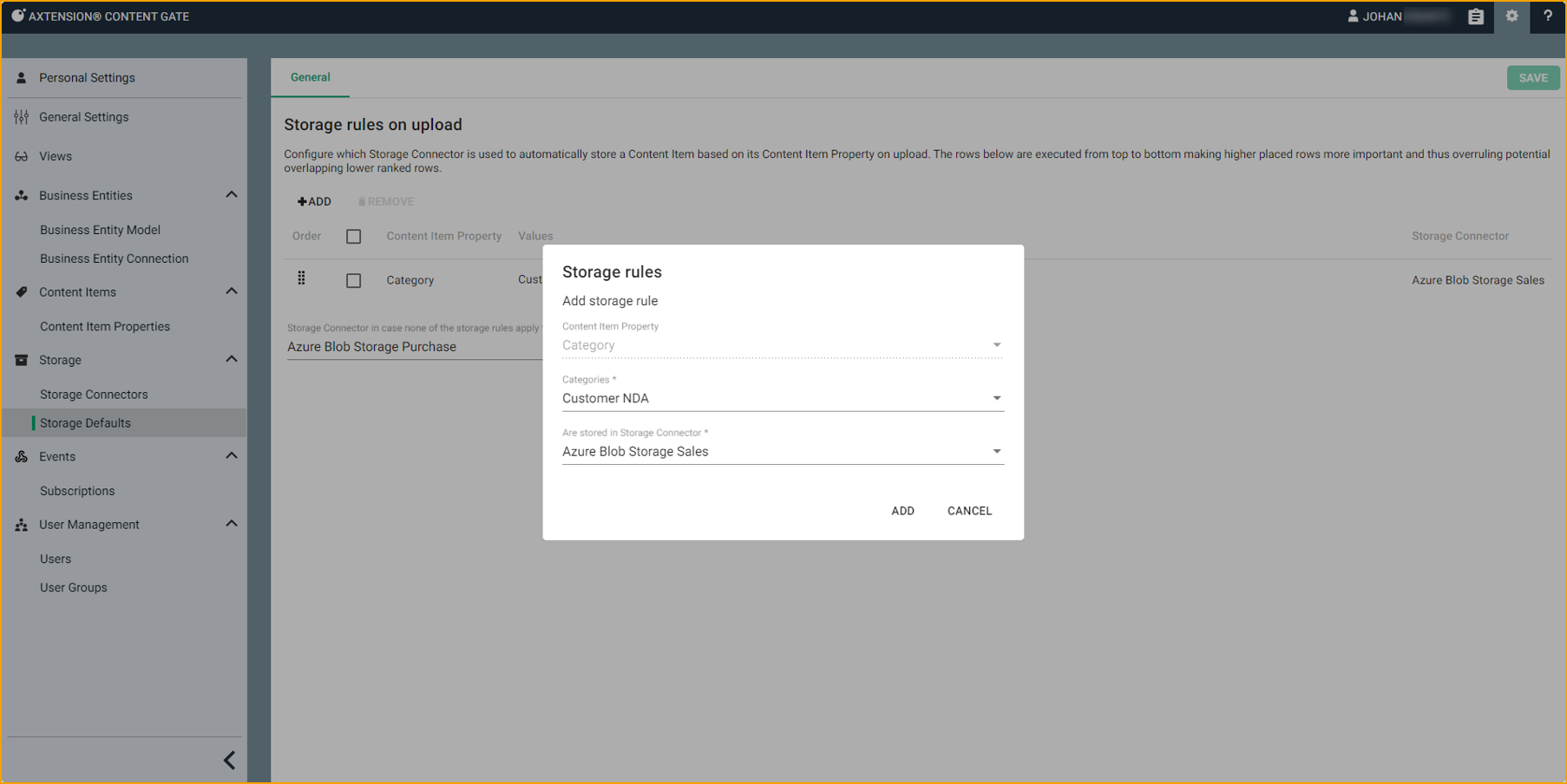Open Content Item Properties
1567x784 pixels.
click(105, 327)
